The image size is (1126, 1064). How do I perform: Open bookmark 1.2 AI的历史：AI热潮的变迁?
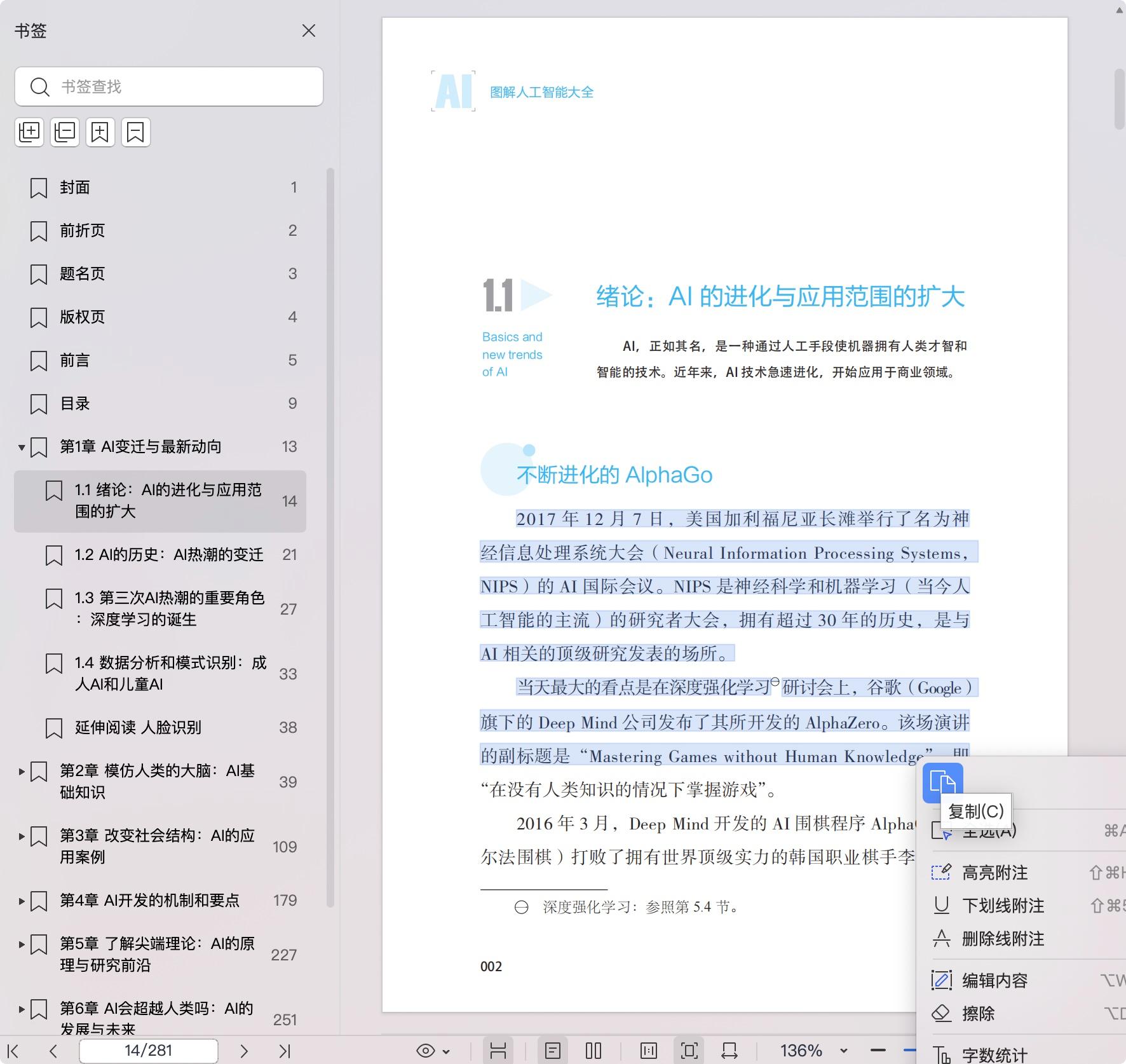[x=168, y=555]
